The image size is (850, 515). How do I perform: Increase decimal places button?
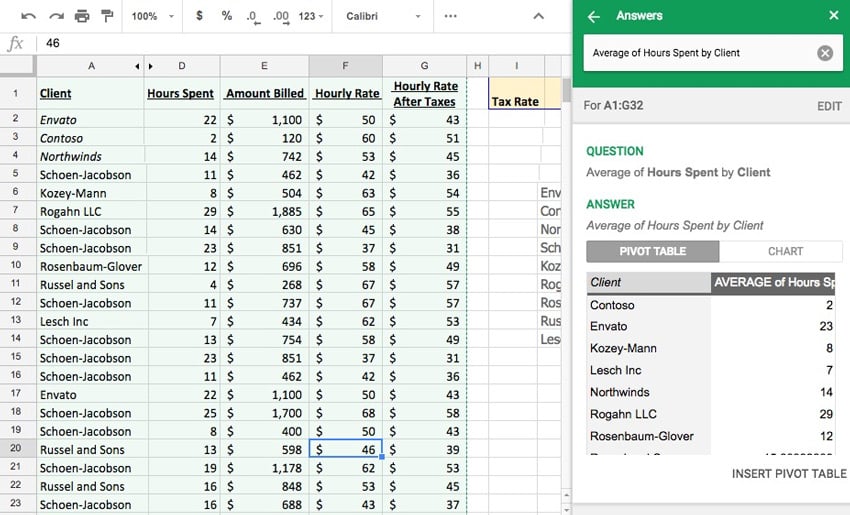(281, 17)
